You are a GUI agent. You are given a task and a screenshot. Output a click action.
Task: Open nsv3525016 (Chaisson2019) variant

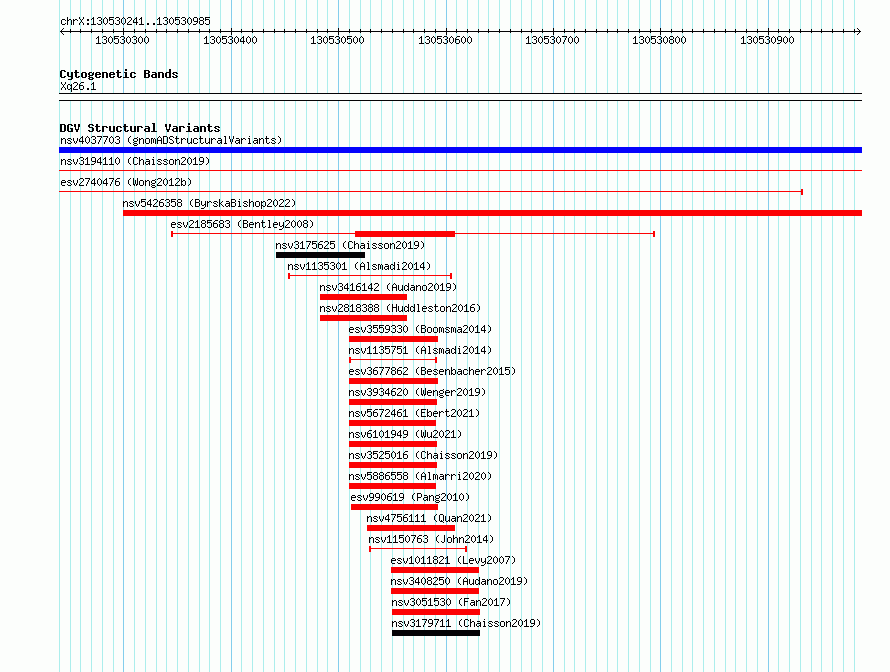click(423, 455)
